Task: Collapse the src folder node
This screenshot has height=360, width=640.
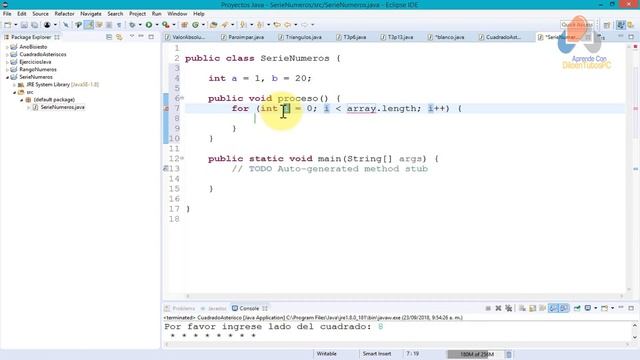Action: pos(14,92)
